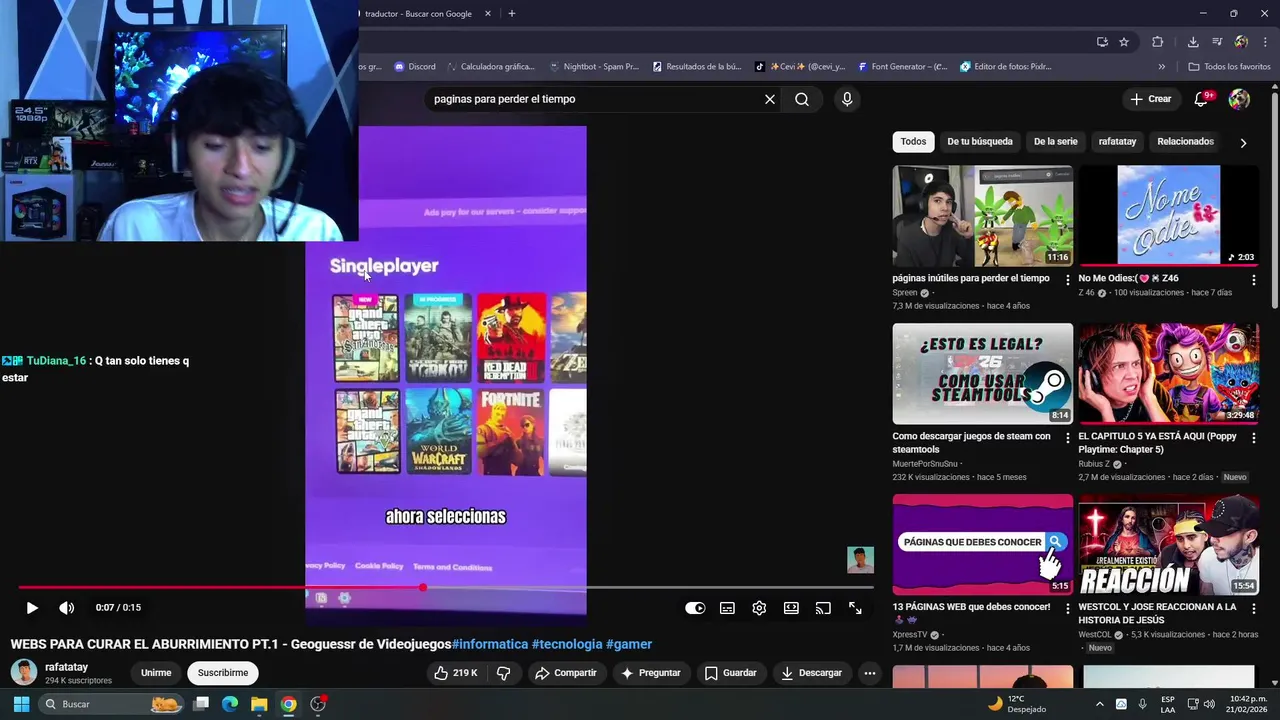Open the YouTube account avatar menu
Screen dimensions: 1280x720
1239,99
